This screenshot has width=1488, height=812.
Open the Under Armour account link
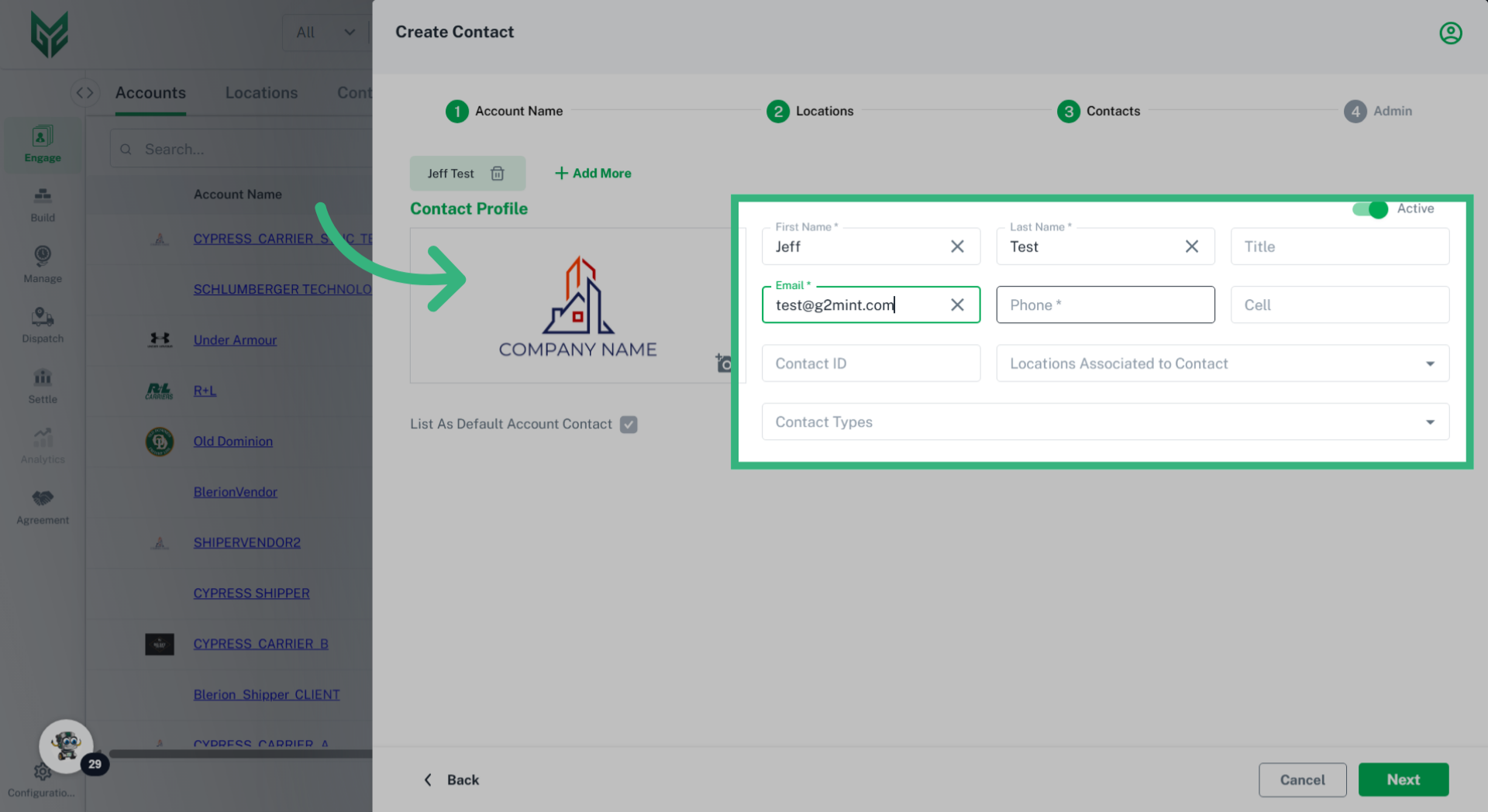[235, 339]
